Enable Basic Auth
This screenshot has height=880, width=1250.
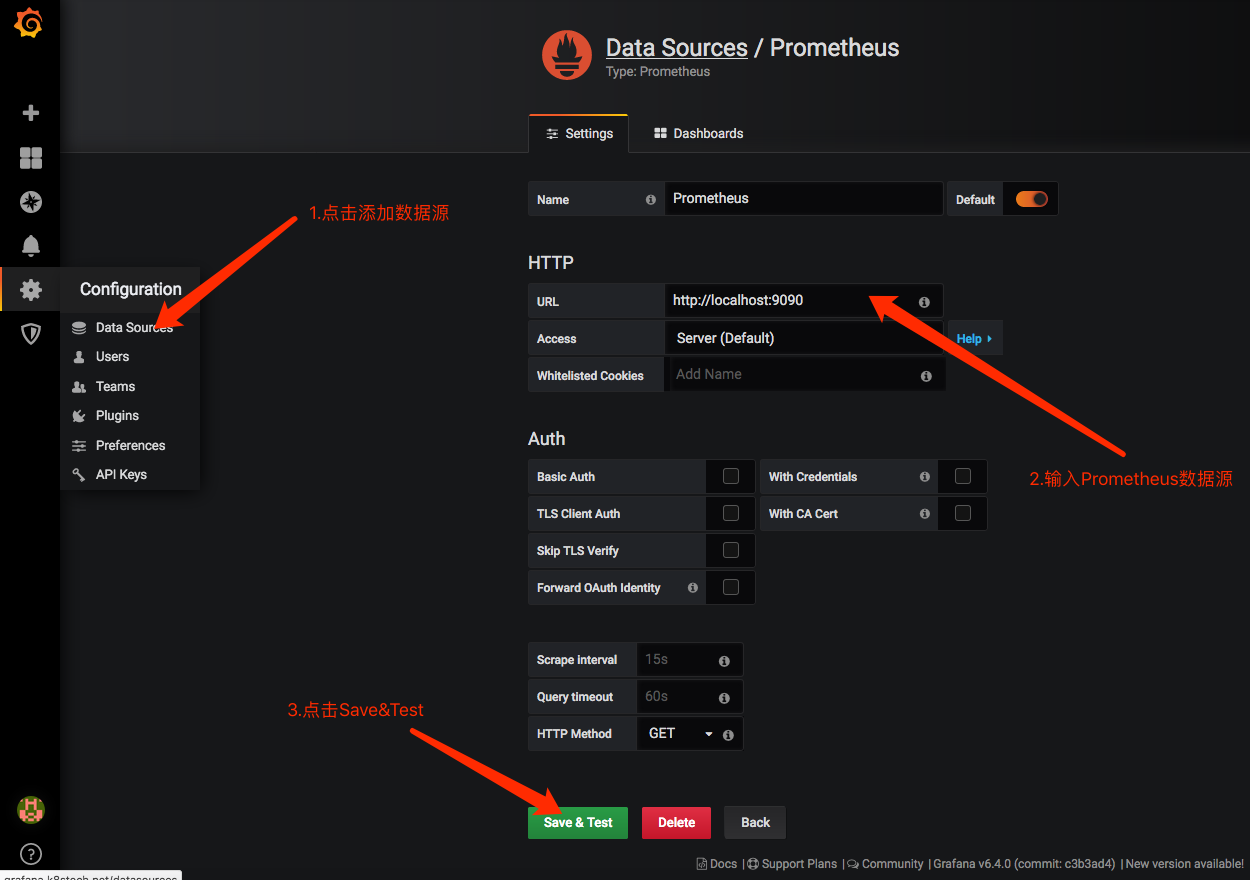click(x=730, y=476)
